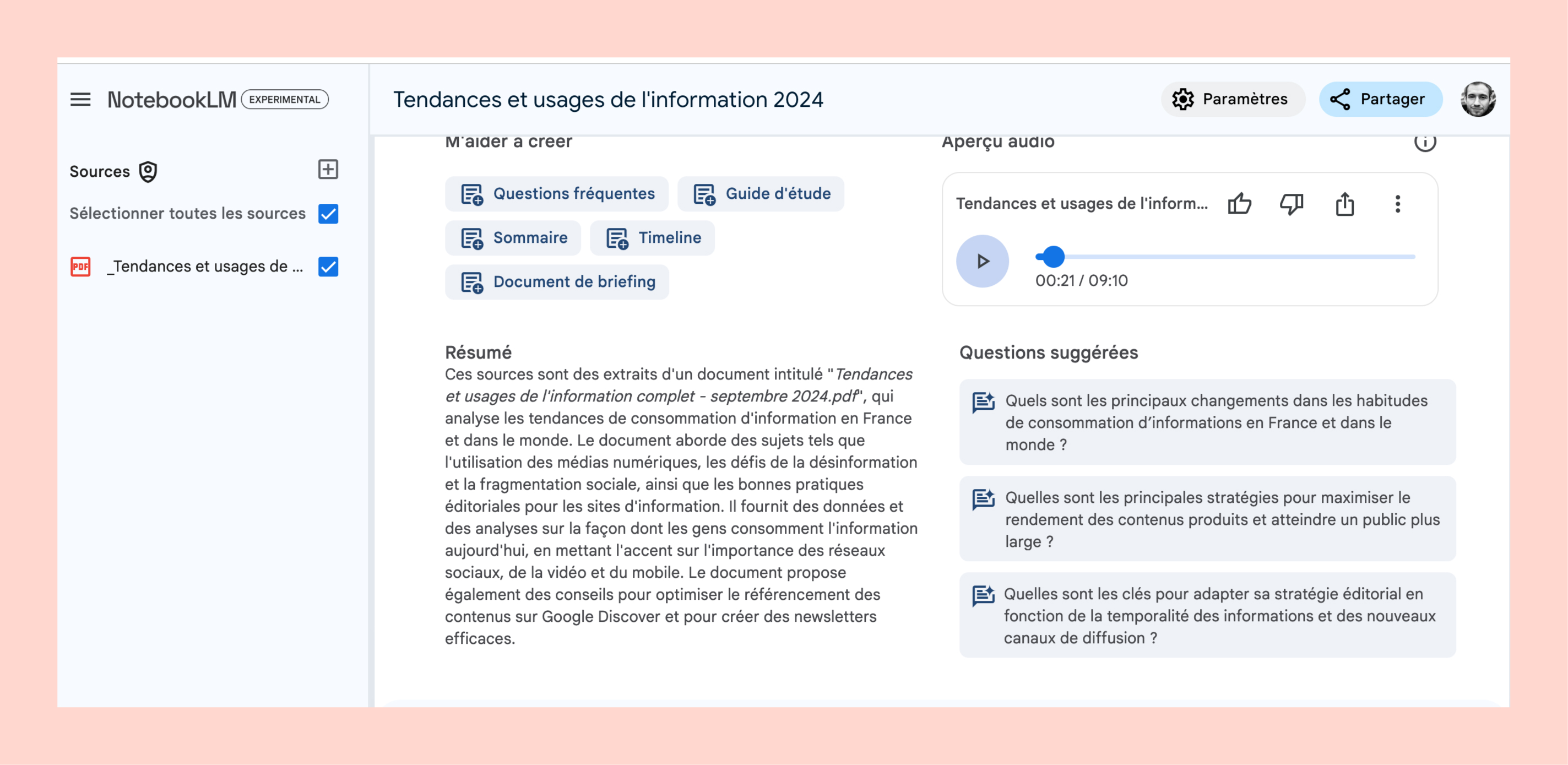
Task: Play the audio overview
Action: [x=982, y=261]
